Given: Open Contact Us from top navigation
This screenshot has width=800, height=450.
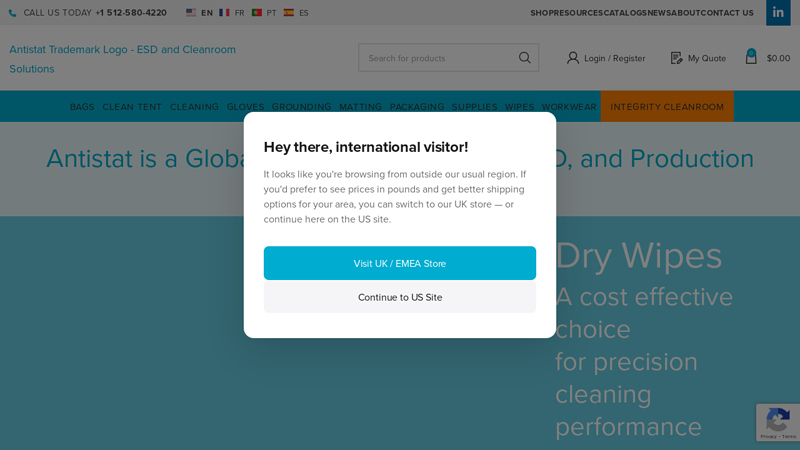Looking at the screenshot, I should click(727, 13).
